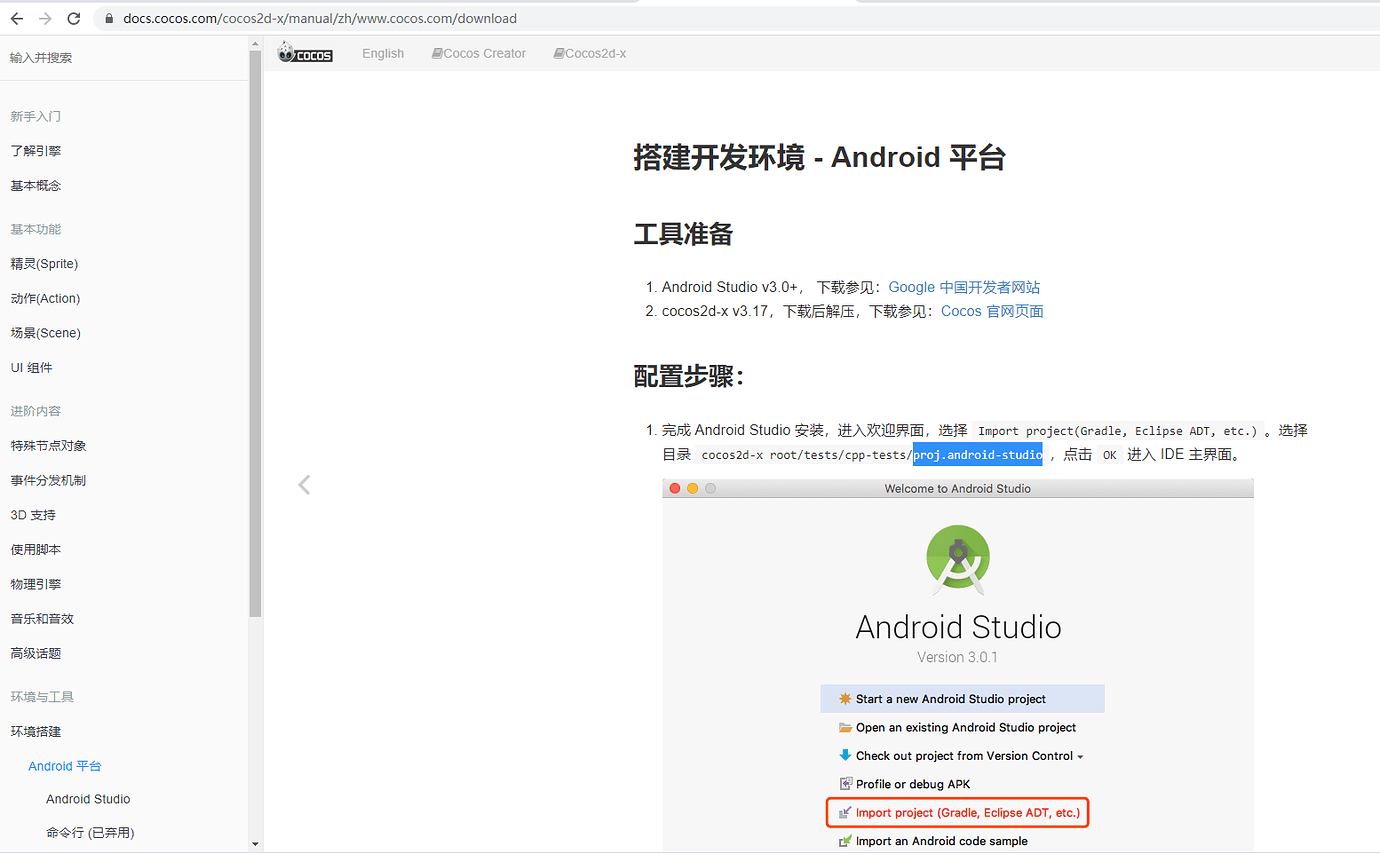Click the book icon next to Cocos Creator
The image size is (1380, 854).
pos(435,53)
